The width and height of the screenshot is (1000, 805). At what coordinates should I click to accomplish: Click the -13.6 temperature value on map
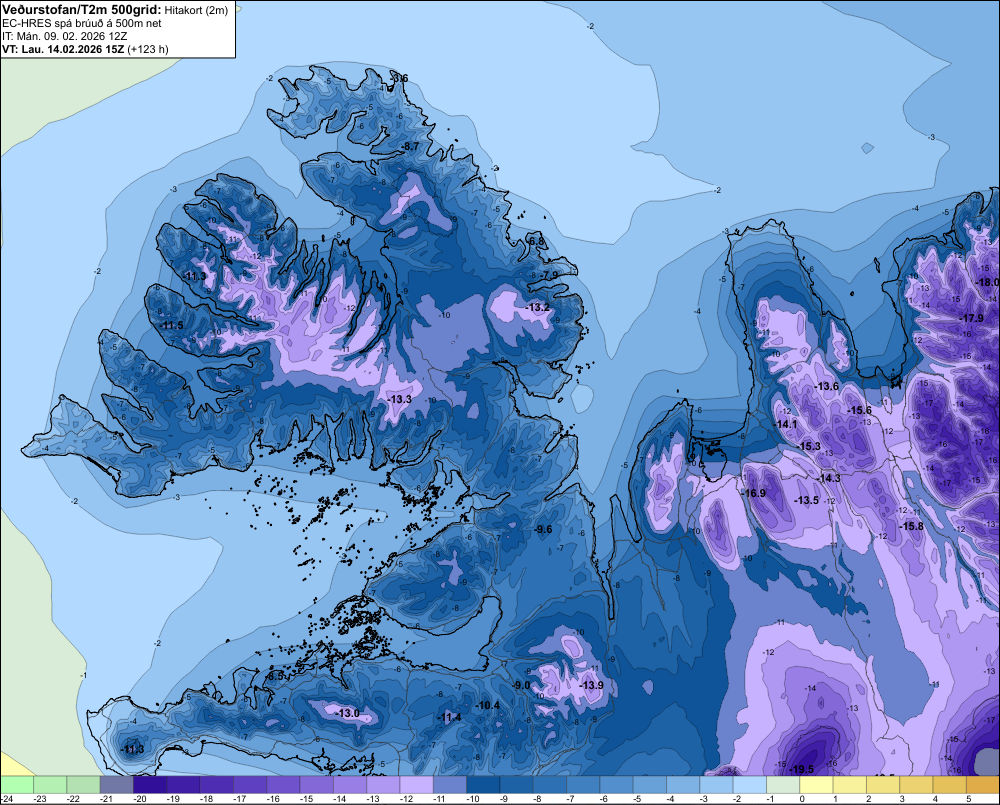pos(827,387)
